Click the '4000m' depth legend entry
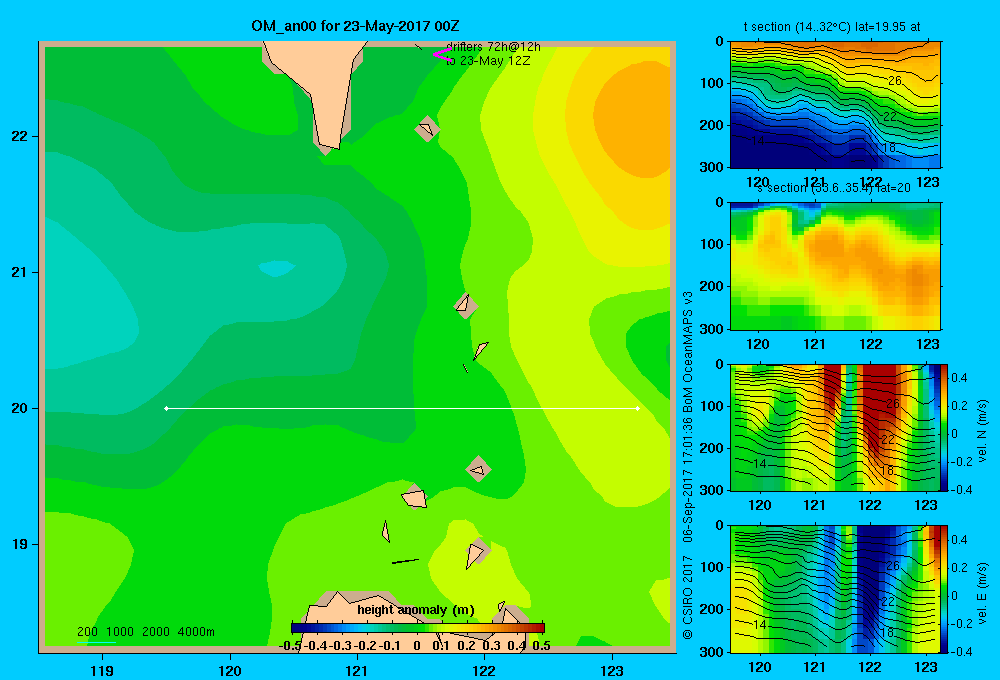This screenshot has width=1000, height=680. 196,632
